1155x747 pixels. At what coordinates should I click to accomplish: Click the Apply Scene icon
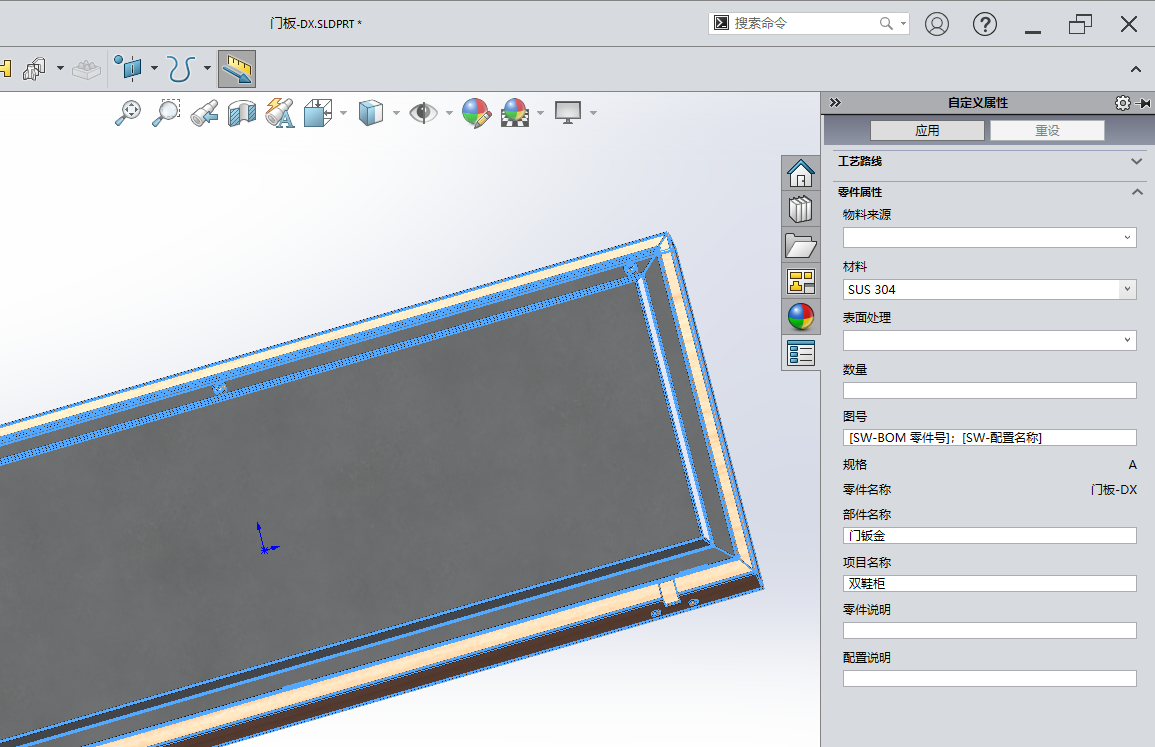(515, 113)
